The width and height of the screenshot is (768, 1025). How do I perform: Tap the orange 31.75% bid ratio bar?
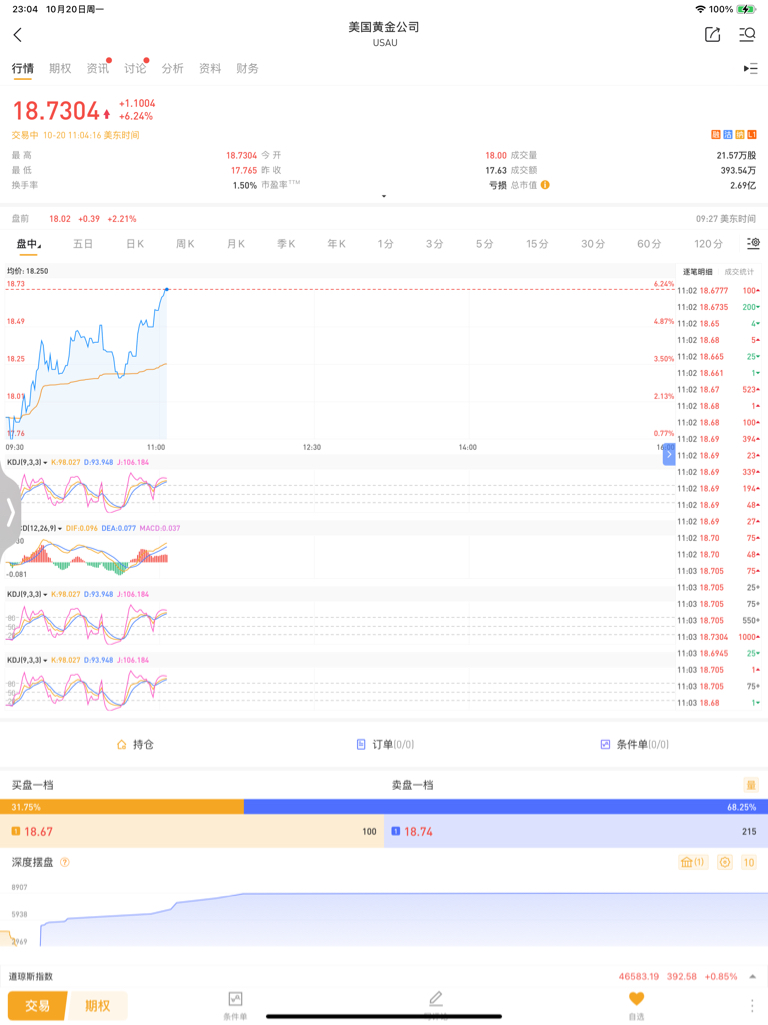coord(122,807)
